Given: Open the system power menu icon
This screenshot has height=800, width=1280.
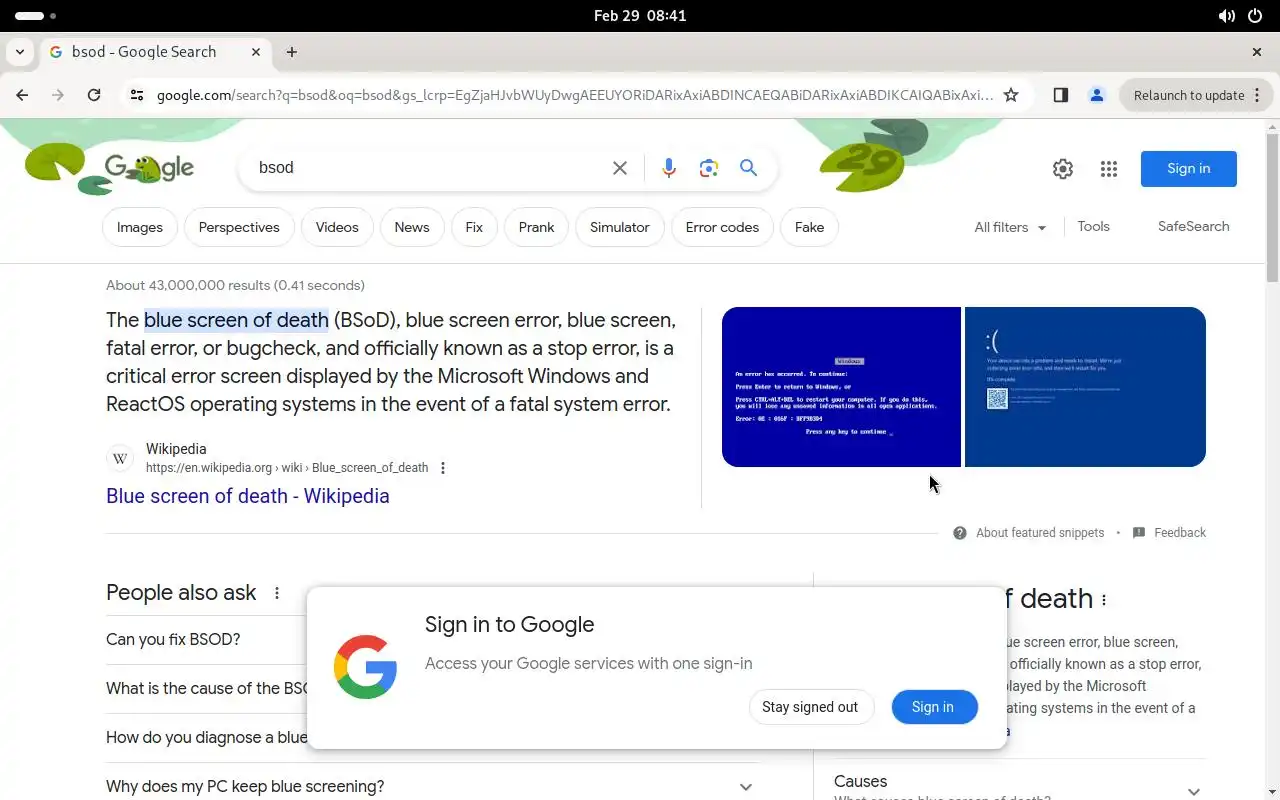Looking at the screenshot, I should click(1256, 16).
